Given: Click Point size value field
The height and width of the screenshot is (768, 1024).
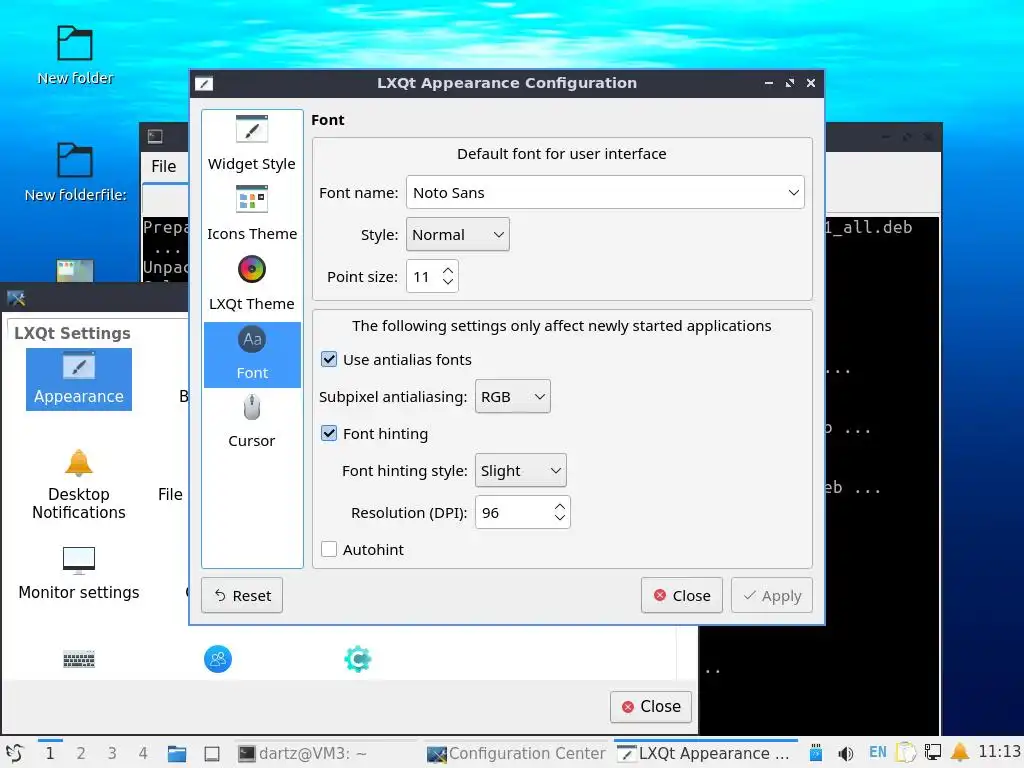Looking at the screenshot, I should [x=423, y=276].
